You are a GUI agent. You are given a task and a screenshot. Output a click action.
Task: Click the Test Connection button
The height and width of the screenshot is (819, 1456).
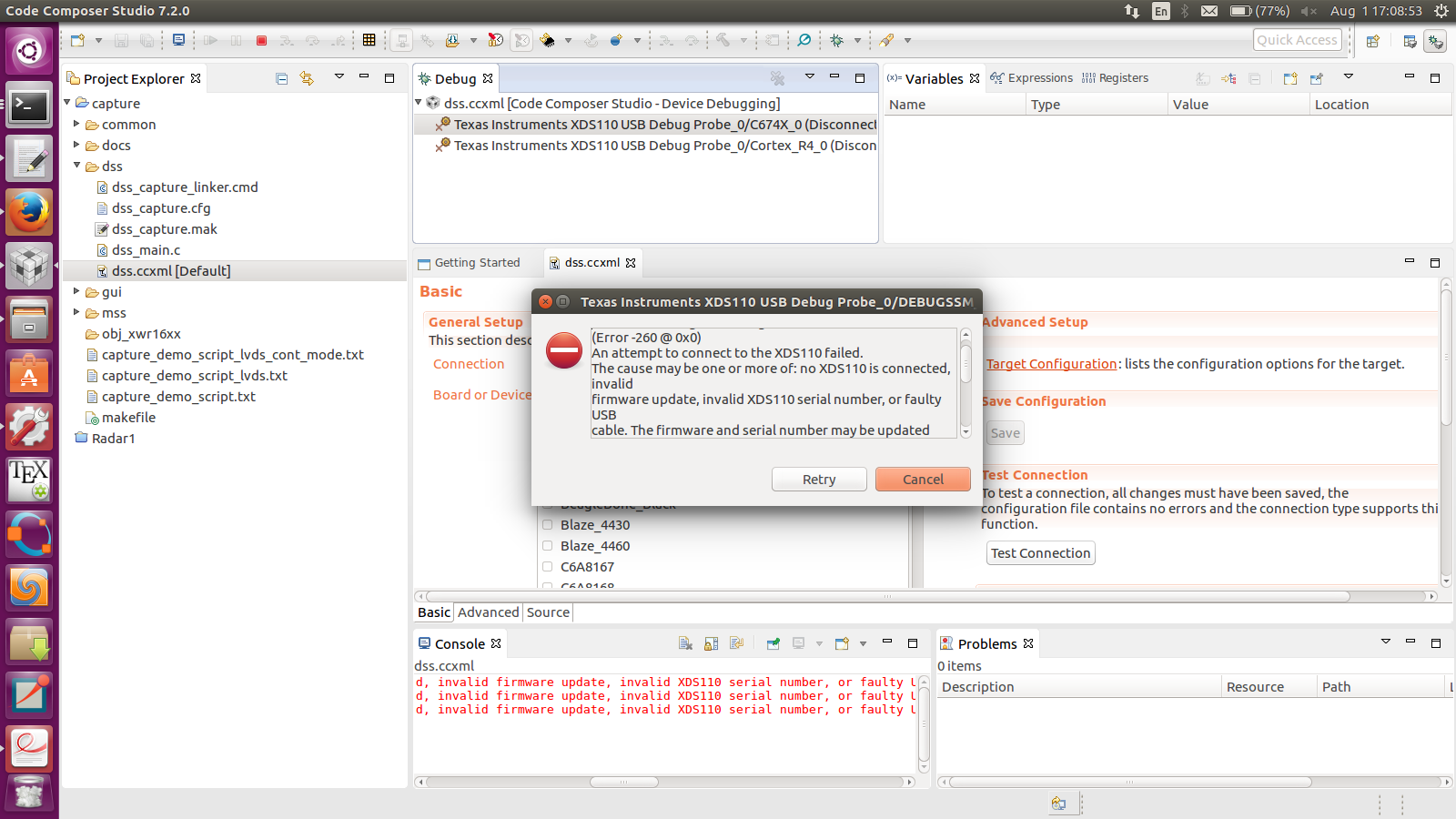[x=1041, y=553]
